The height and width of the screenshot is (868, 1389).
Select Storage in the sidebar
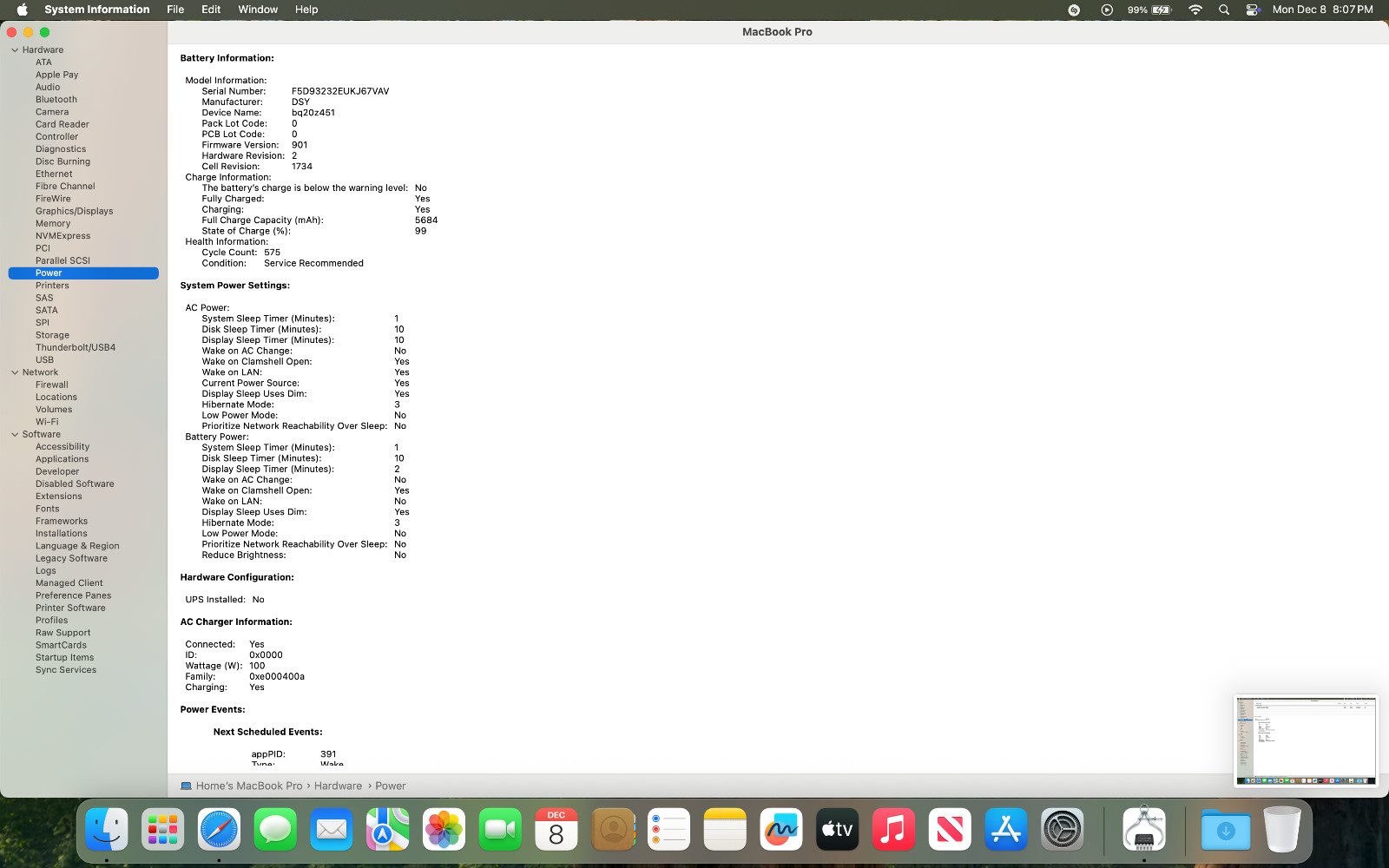click(52, 335)
